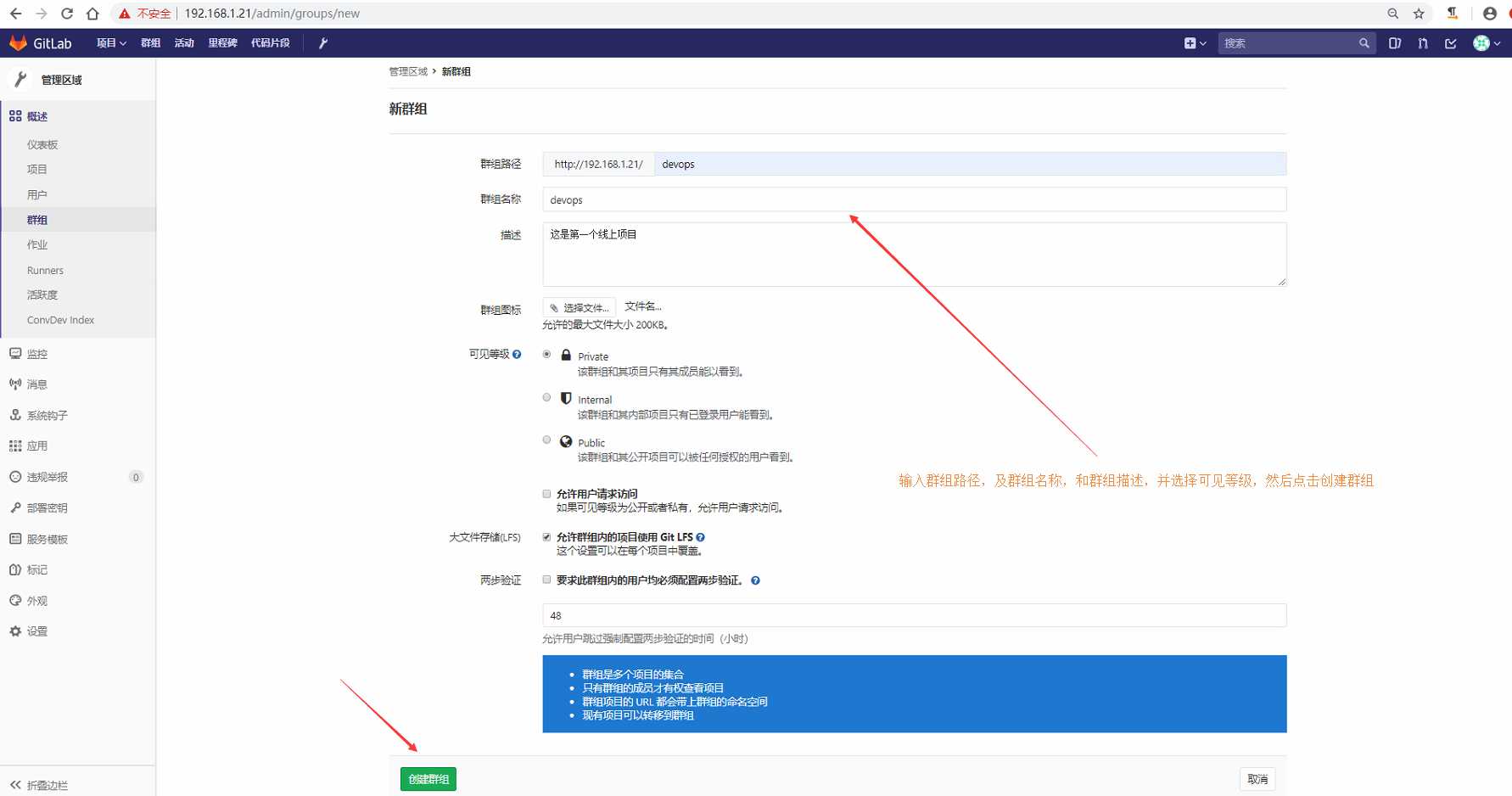Open the to-do list checkmark icon
This screenshot has width=1512, height=796.
(1451, 43)
